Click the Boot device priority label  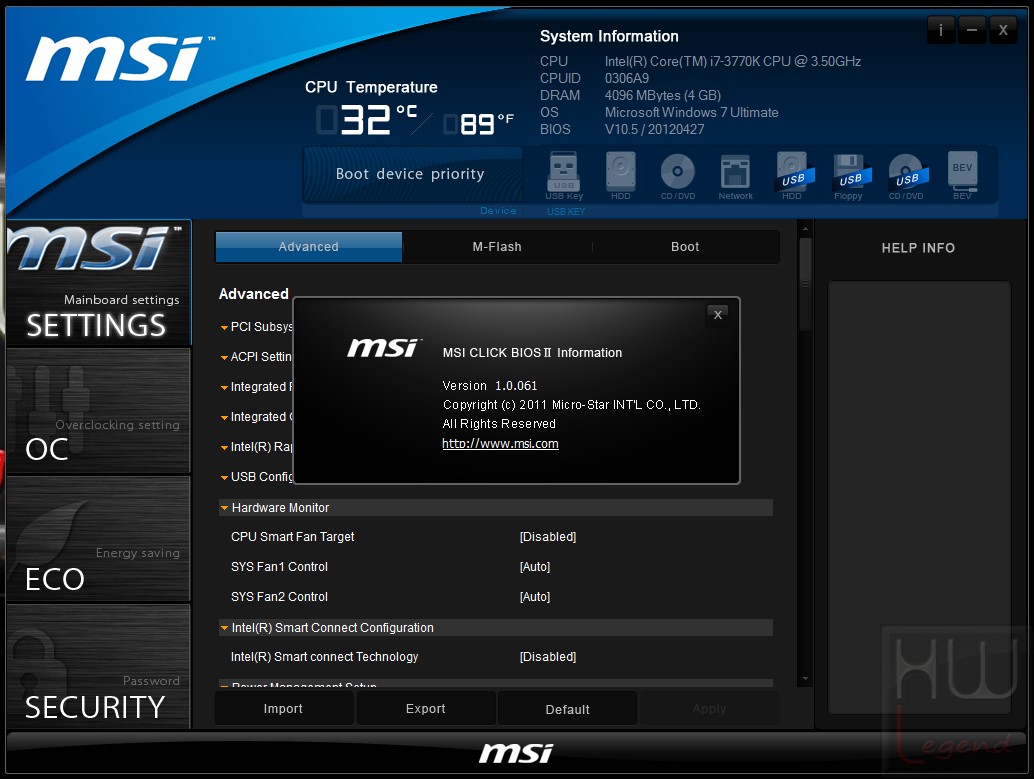pos(410,174)
